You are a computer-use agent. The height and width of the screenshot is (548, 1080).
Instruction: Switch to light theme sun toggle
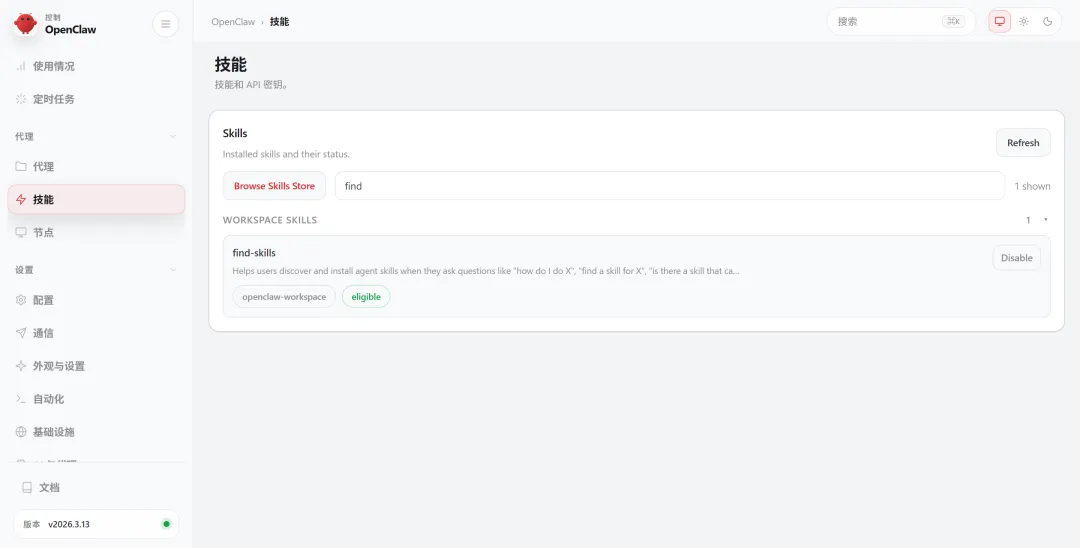coord(1023,21)
